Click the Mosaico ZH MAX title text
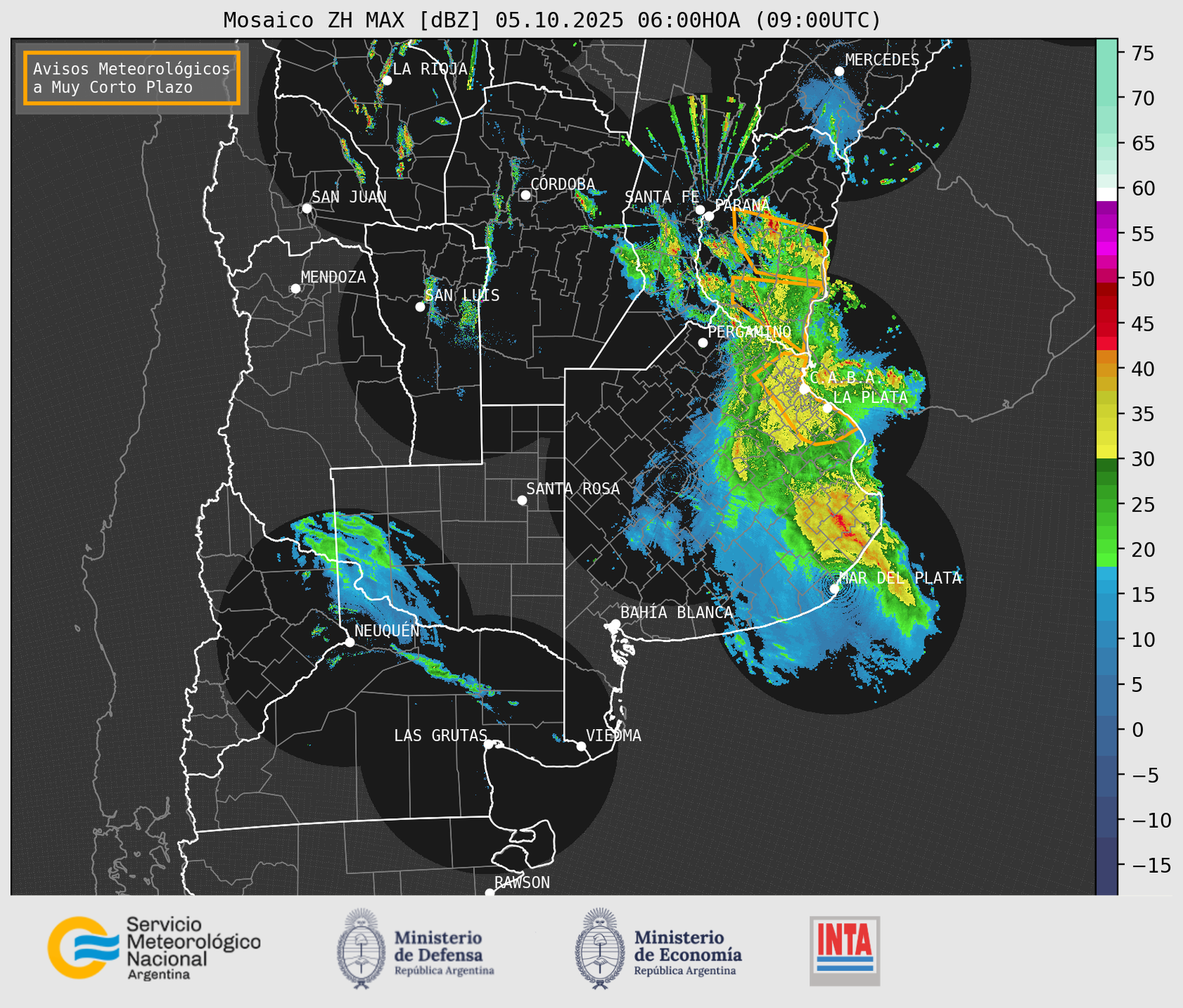Screen dimensions: 1183x1008 click(x=551, y=20)
